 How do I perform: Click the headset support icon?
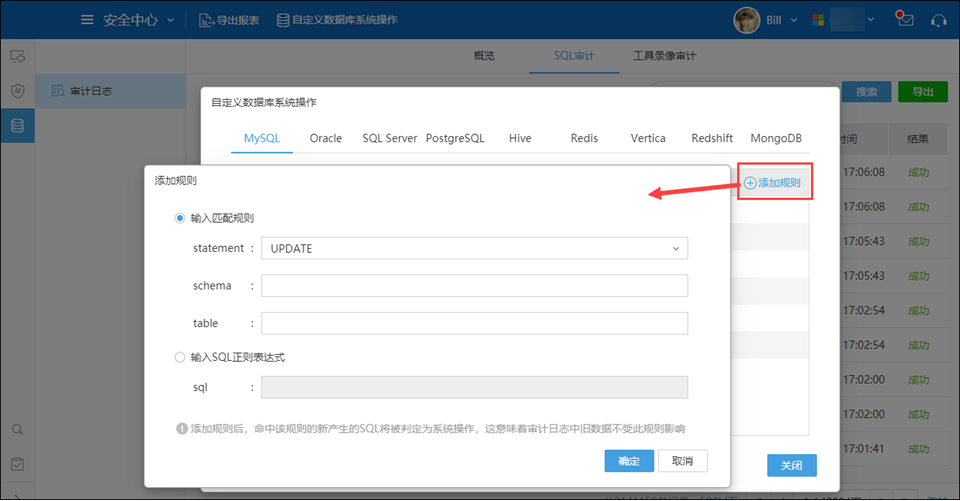(x=938, y=20)
